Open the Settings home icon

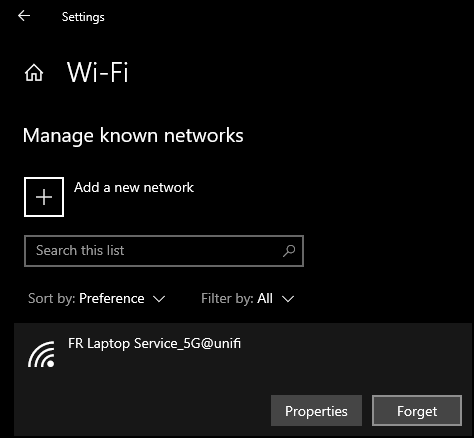pyautogui.click(x=34, y=73)
